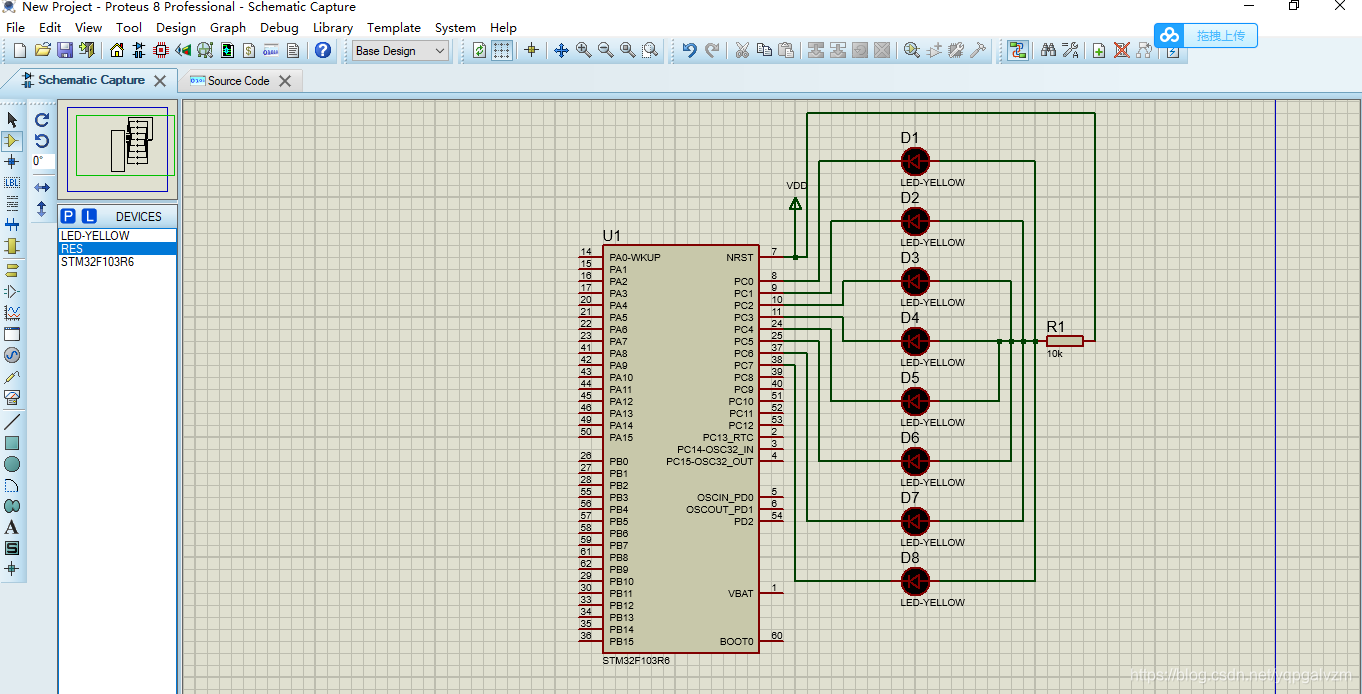
Task: Click the Open Project folder icon
Action: (42, 50)
